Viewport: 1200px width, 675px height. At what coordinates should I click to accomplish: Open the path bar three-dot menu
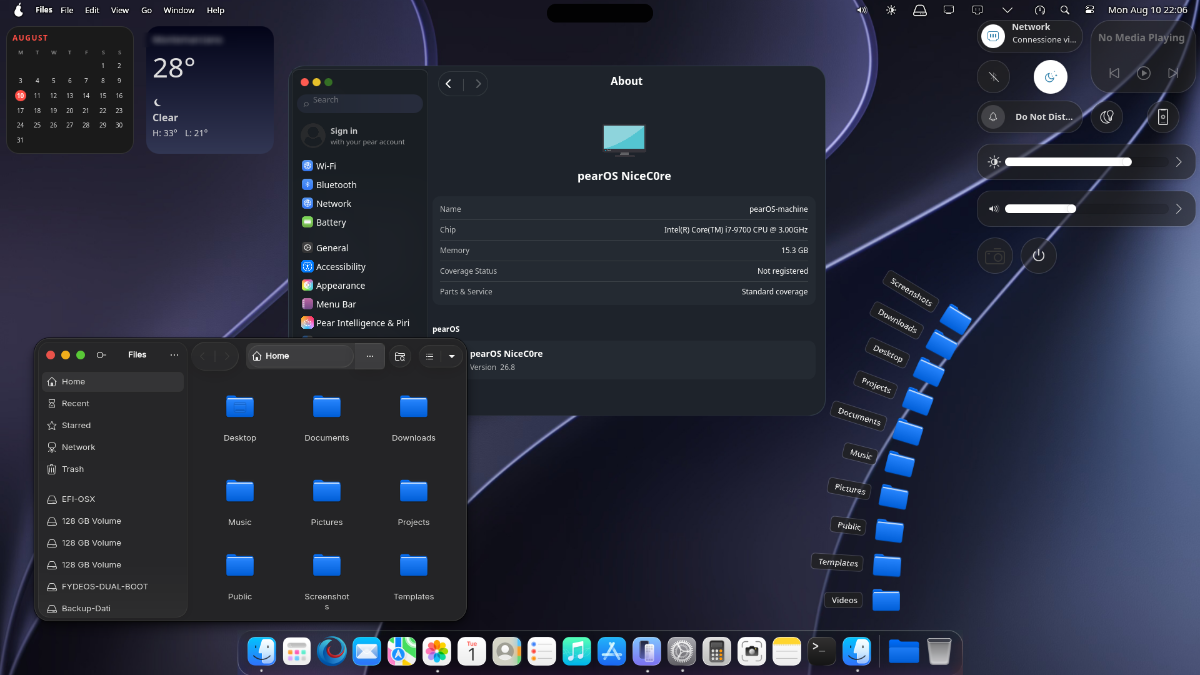[x=370, y=356]
